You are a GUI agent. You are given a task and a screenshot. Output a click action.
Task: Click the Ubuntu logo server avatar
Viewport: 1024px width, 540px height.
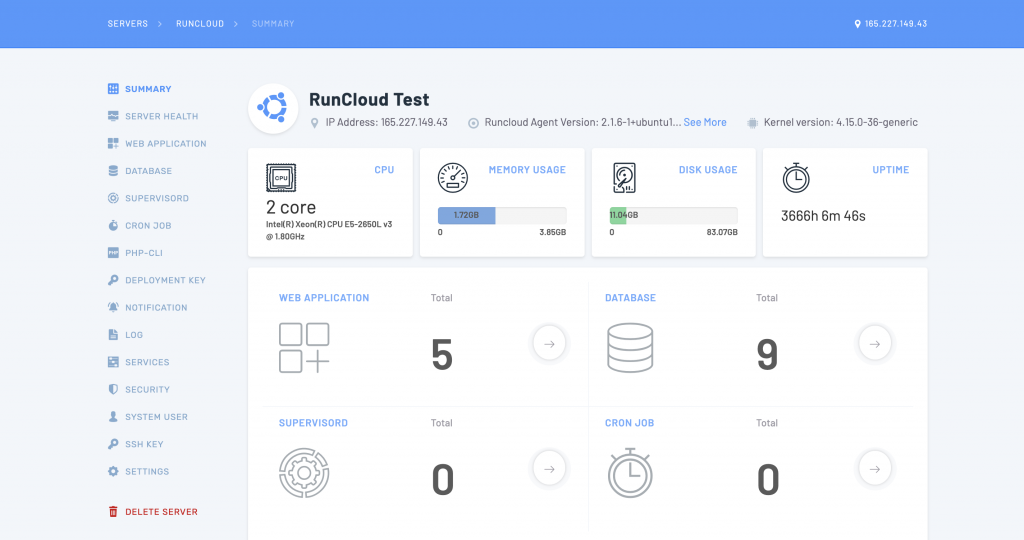[x=273, y=108]
